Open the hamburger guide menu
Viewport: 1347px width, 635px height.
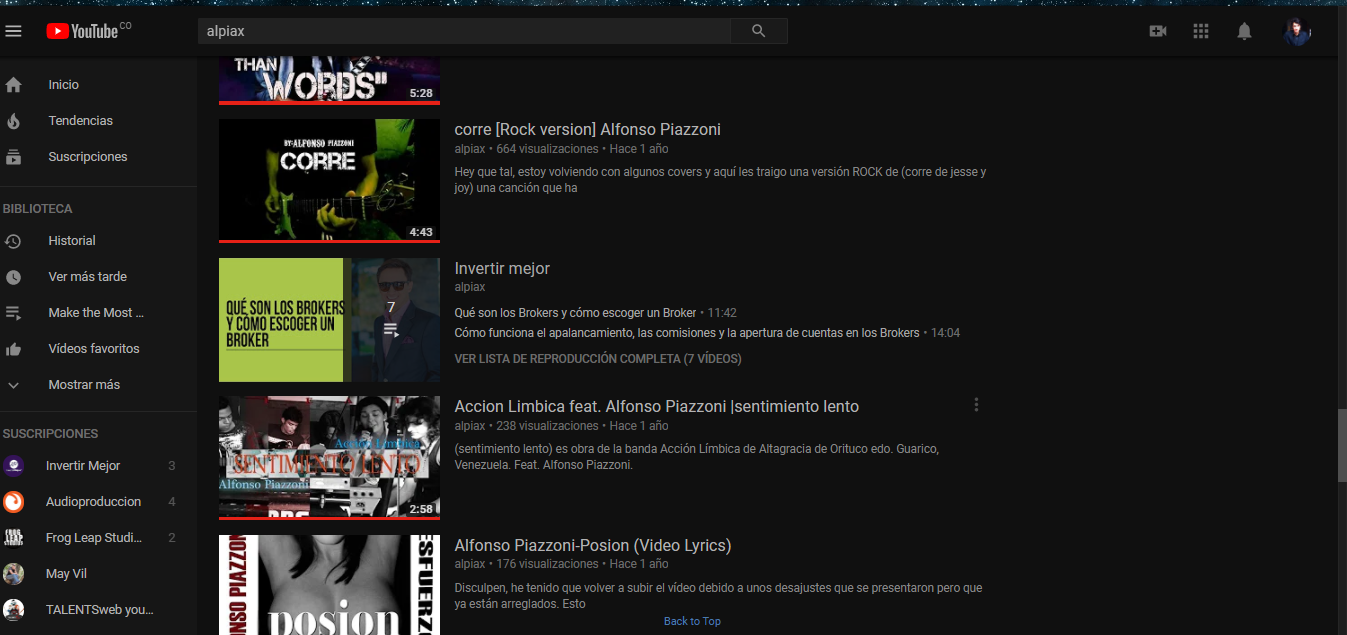(13, 31)
